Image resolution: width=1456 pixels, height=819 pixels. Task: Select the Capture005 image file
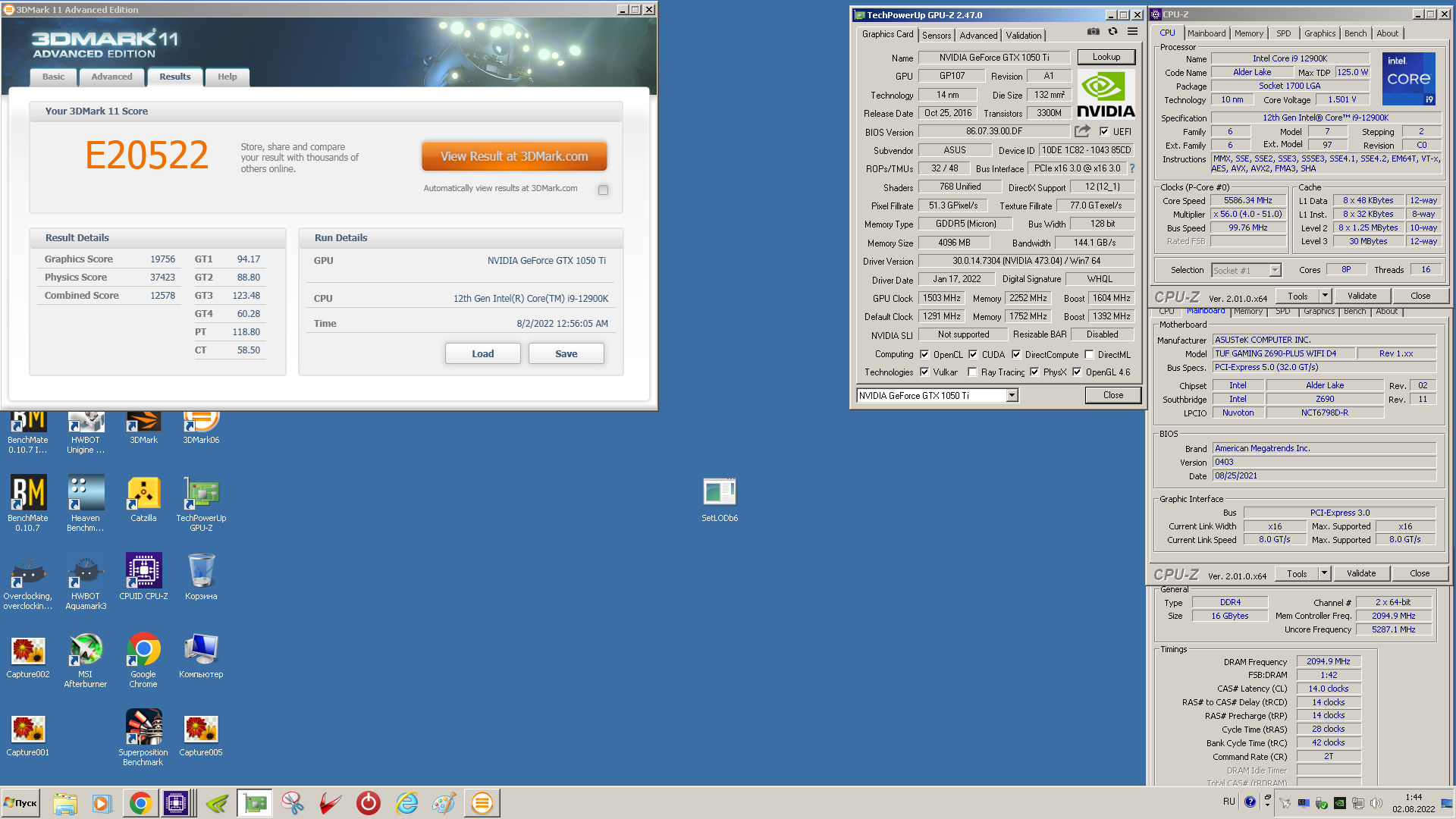point(201,736)
